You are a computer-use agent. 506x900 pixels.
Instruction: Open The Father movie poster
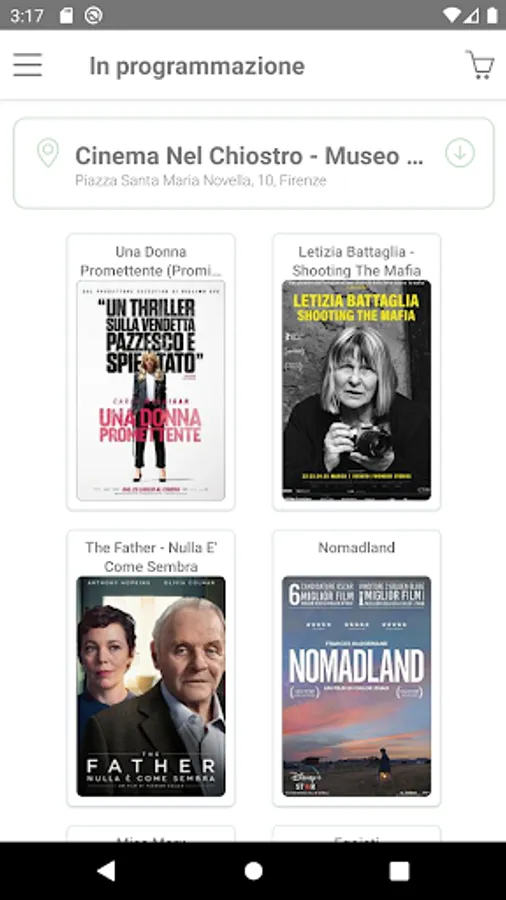(x=151, y=686)
